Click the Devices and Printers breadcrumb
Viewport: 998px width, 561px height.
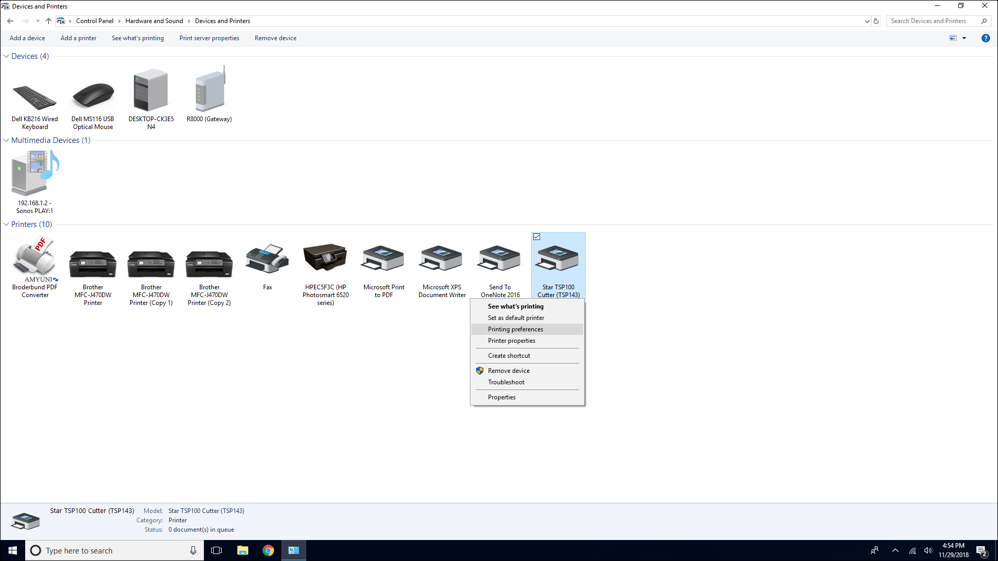pyautogui.click(x=222, y=21)
